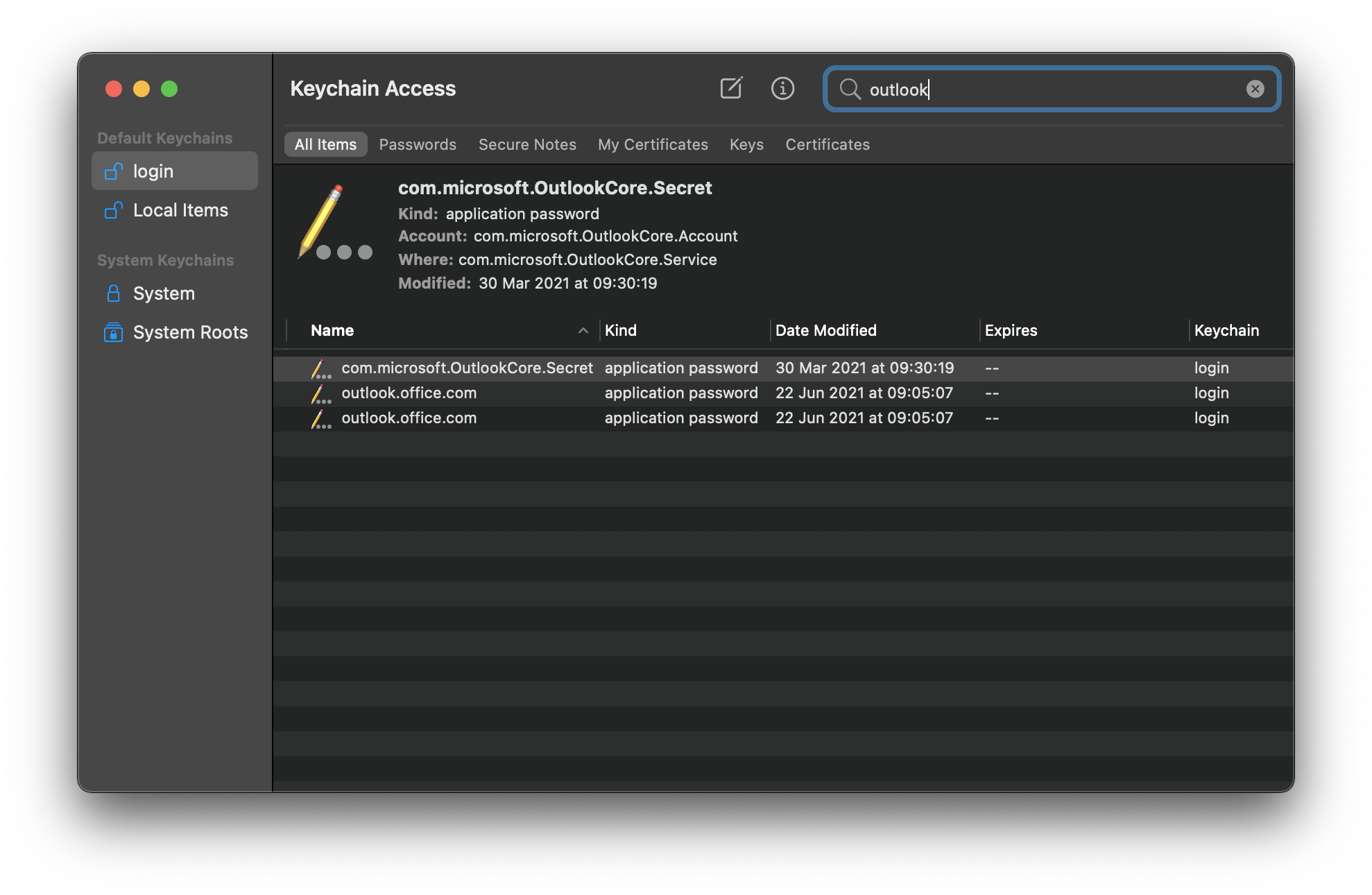The height and width of the screenshot is (895, 1372).
Task: Click the Local Items unlocked padlock icon
Action: click(113, 210)
